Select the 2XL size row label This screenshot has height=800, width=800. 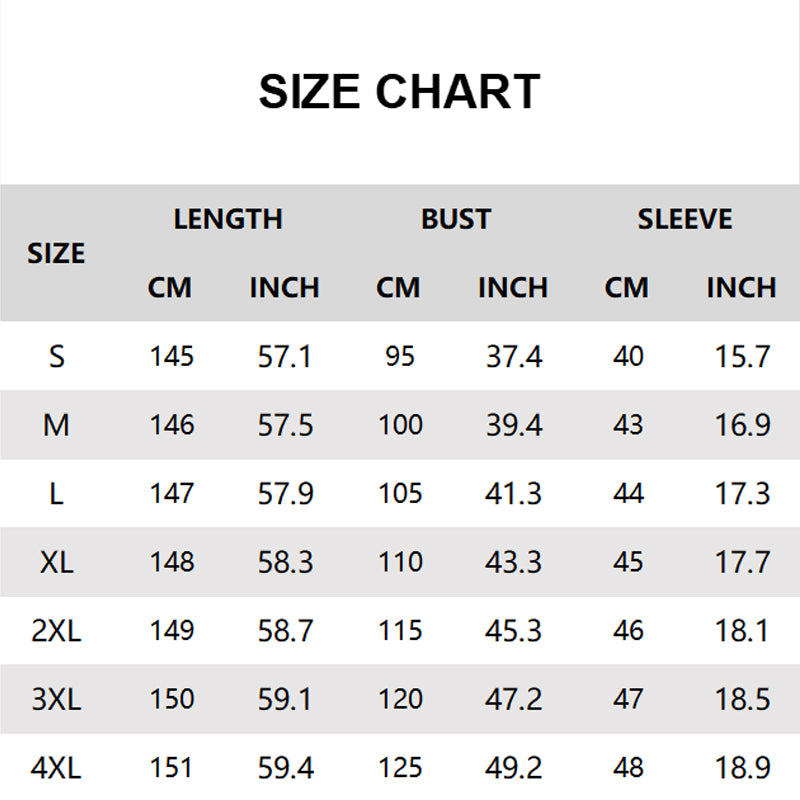pyautogui.click(x=56, y=631)
